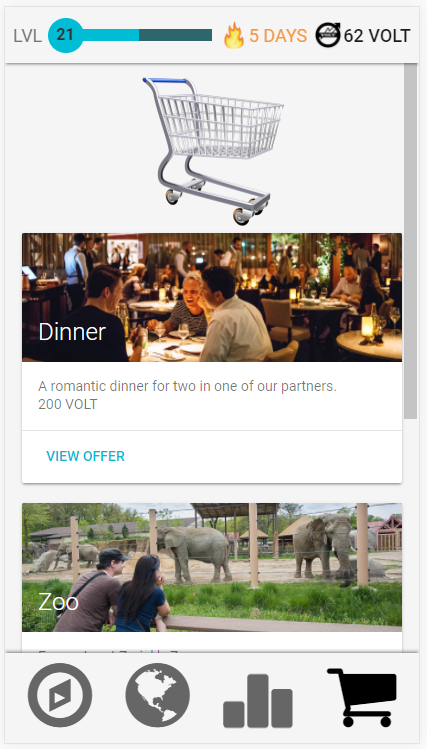Click VIEW OFFER for Dinner
The width and height of the screenshot is (427, 749).
tap(85, 456)
